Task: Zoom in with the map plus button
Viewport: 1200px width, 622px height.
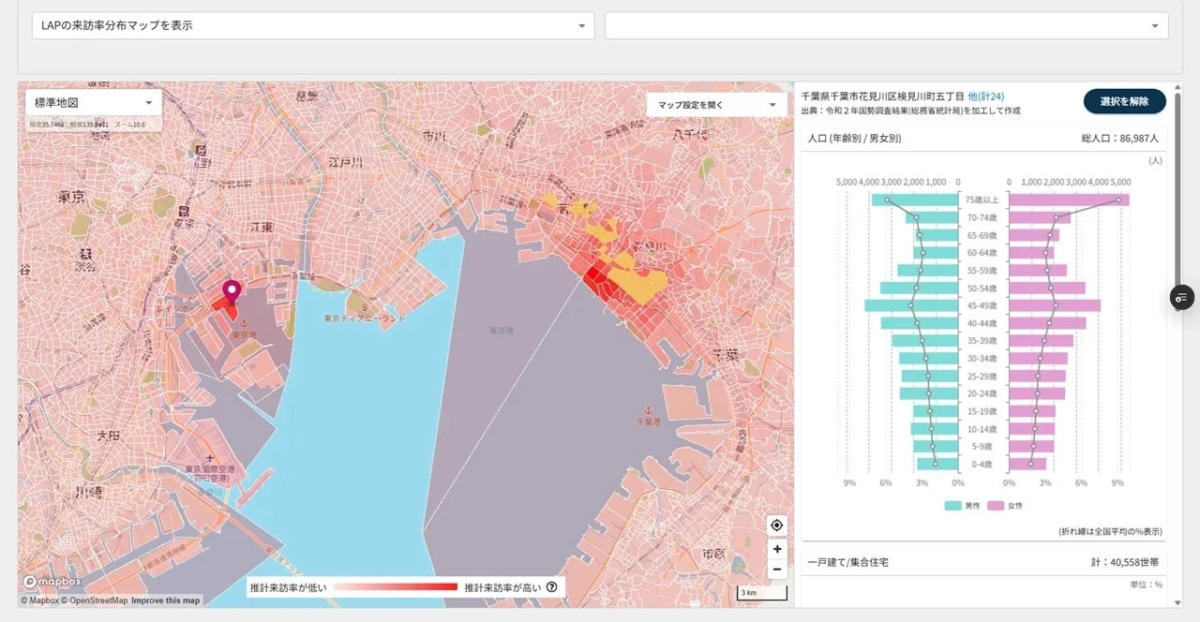Action: pyautogui.click(x=777, y=549)
